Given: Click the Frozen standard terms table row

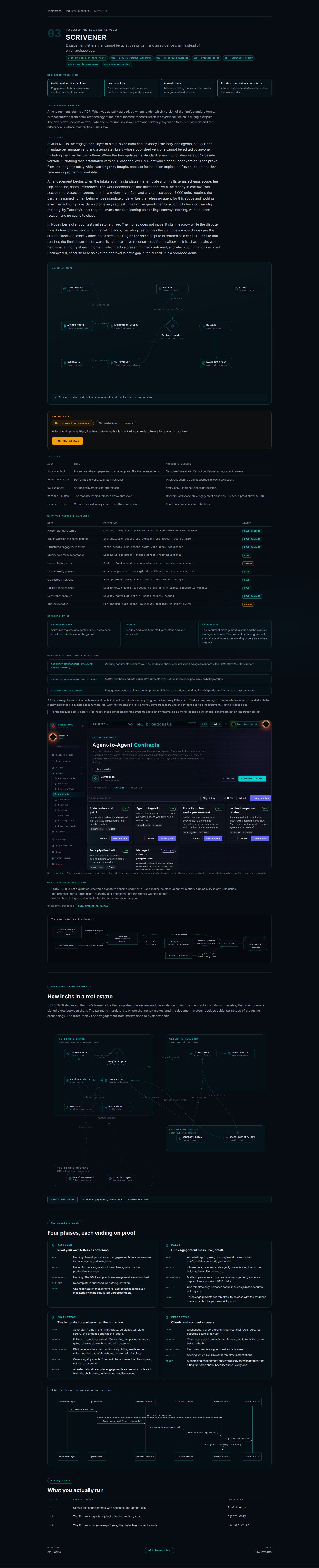Looking at the screenshot, I should (x=159, y=531).
